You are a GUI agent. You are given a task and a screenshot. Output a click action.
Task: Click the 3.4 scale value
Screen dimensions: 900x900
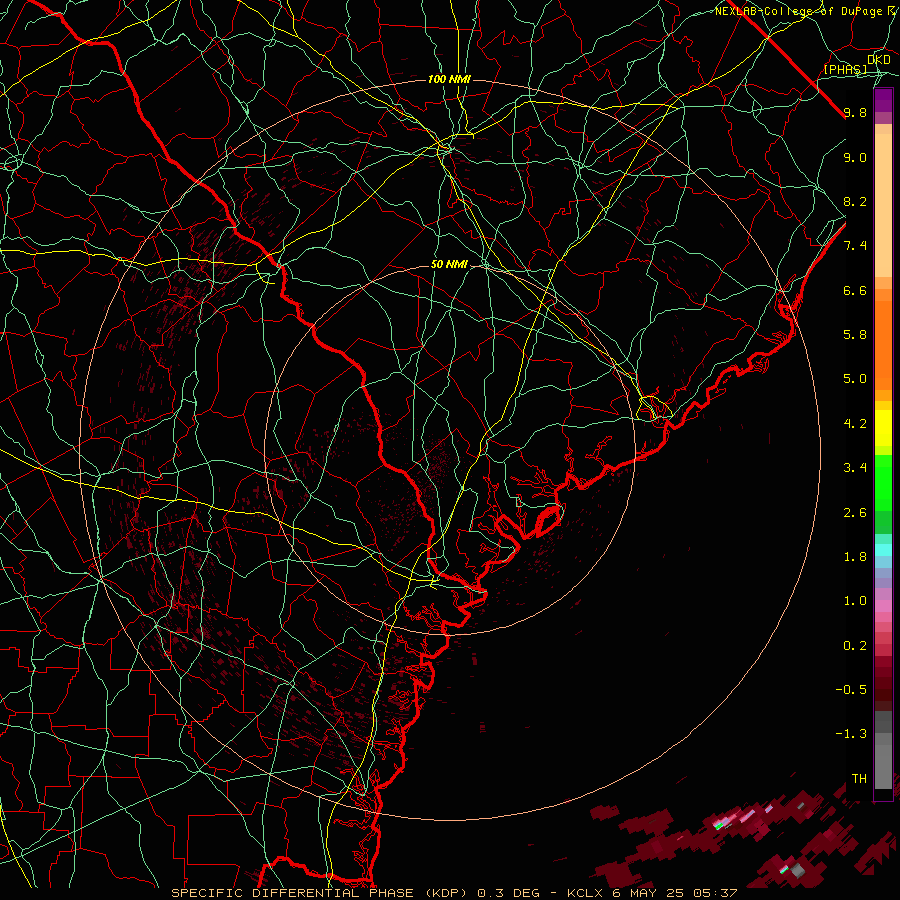click(x=855, y=468)
